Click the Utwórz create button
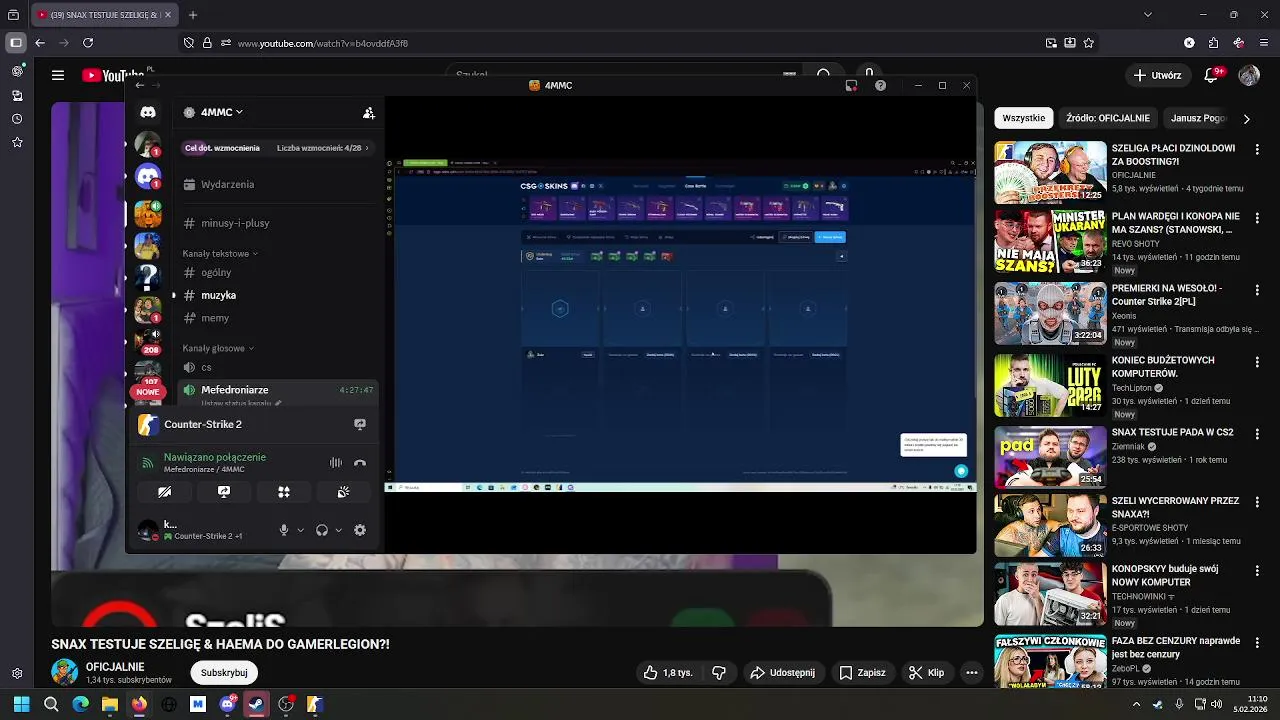The height and width of the screenshot is (720, 1280). click(1157, 75)
